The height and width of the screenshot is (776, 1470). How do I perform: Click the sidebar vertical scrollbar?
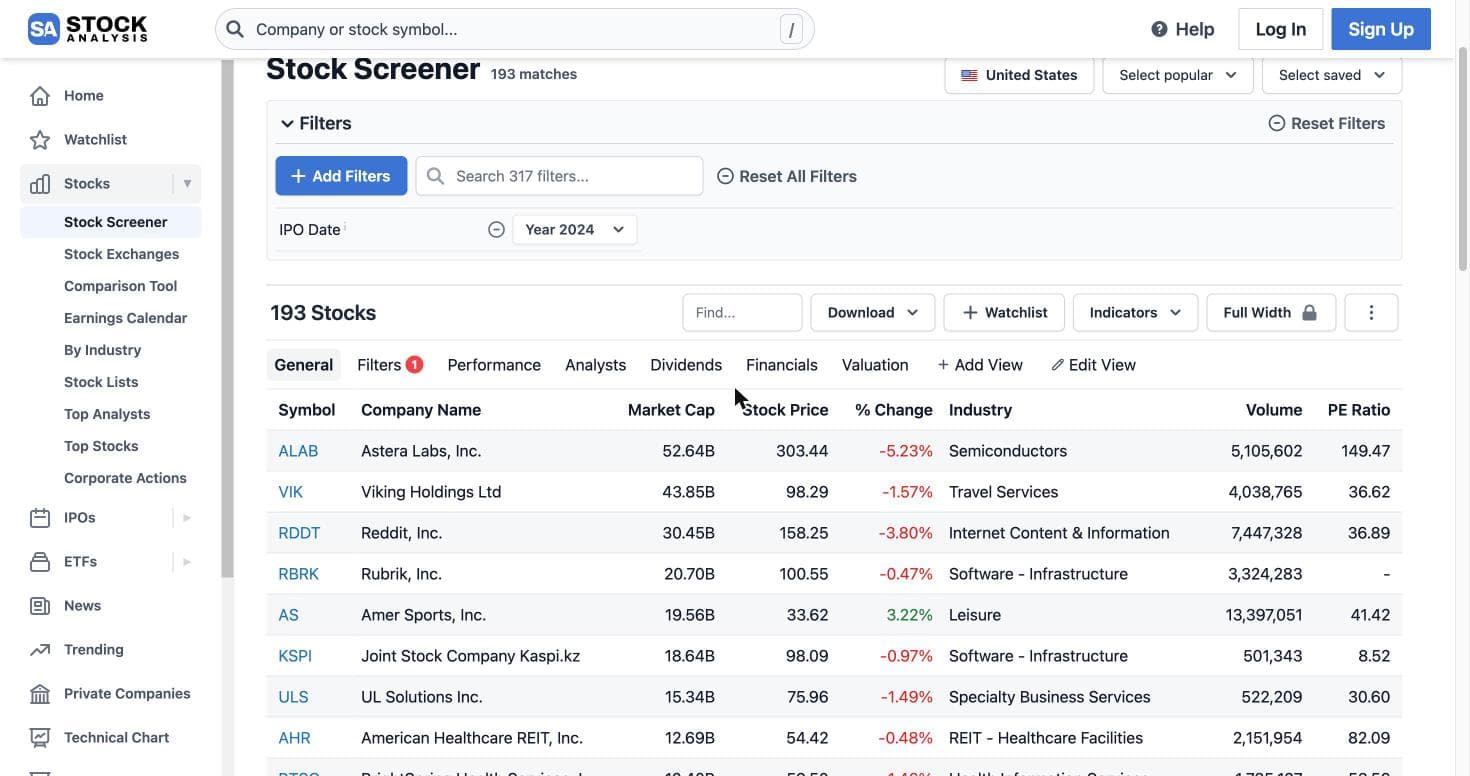(x=227, y=318)
